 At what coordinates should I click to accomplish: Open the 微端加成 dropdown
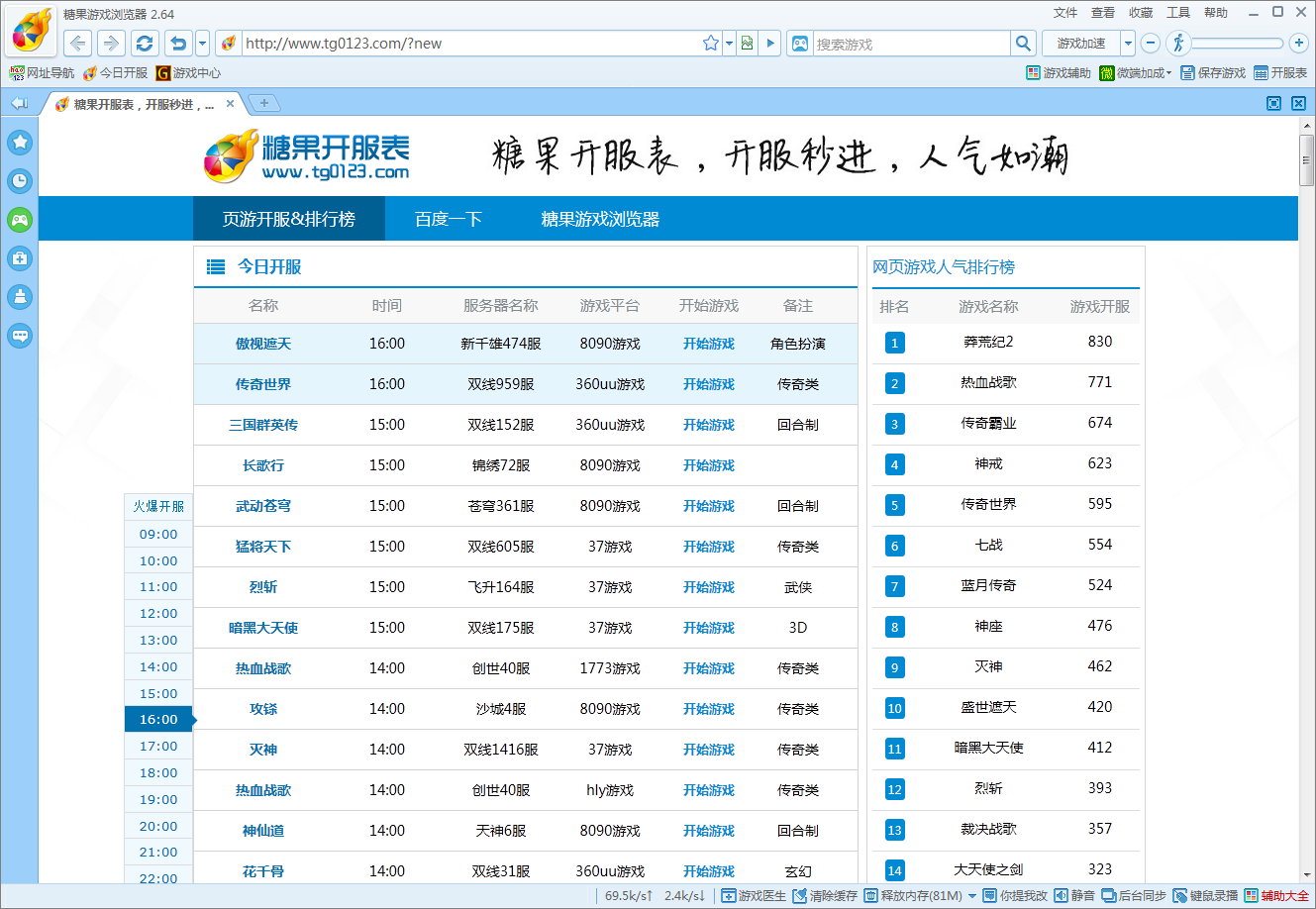pyautogui.click(x=1135, y=73)
